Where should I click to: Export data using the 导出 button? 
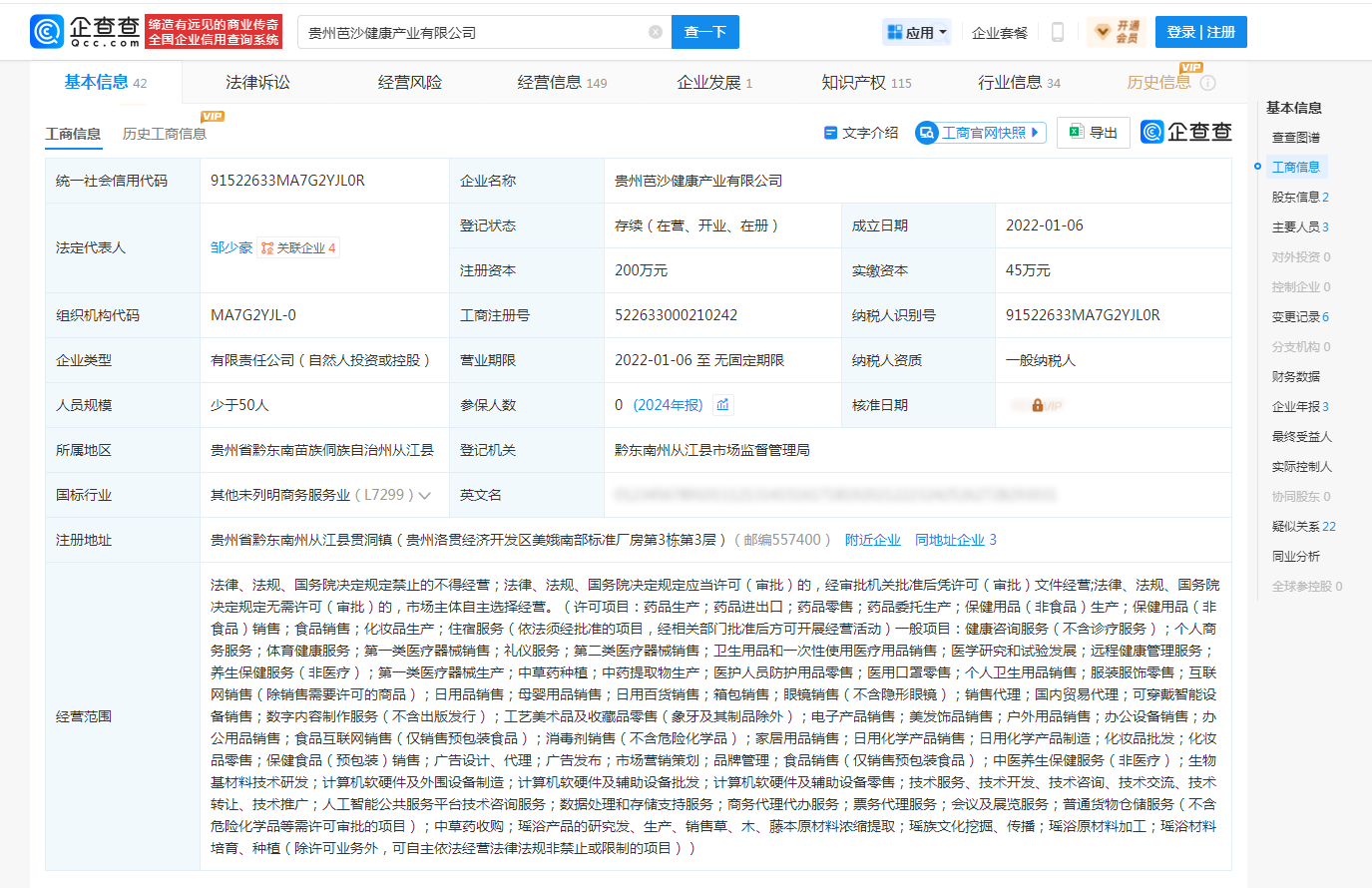1093,133
